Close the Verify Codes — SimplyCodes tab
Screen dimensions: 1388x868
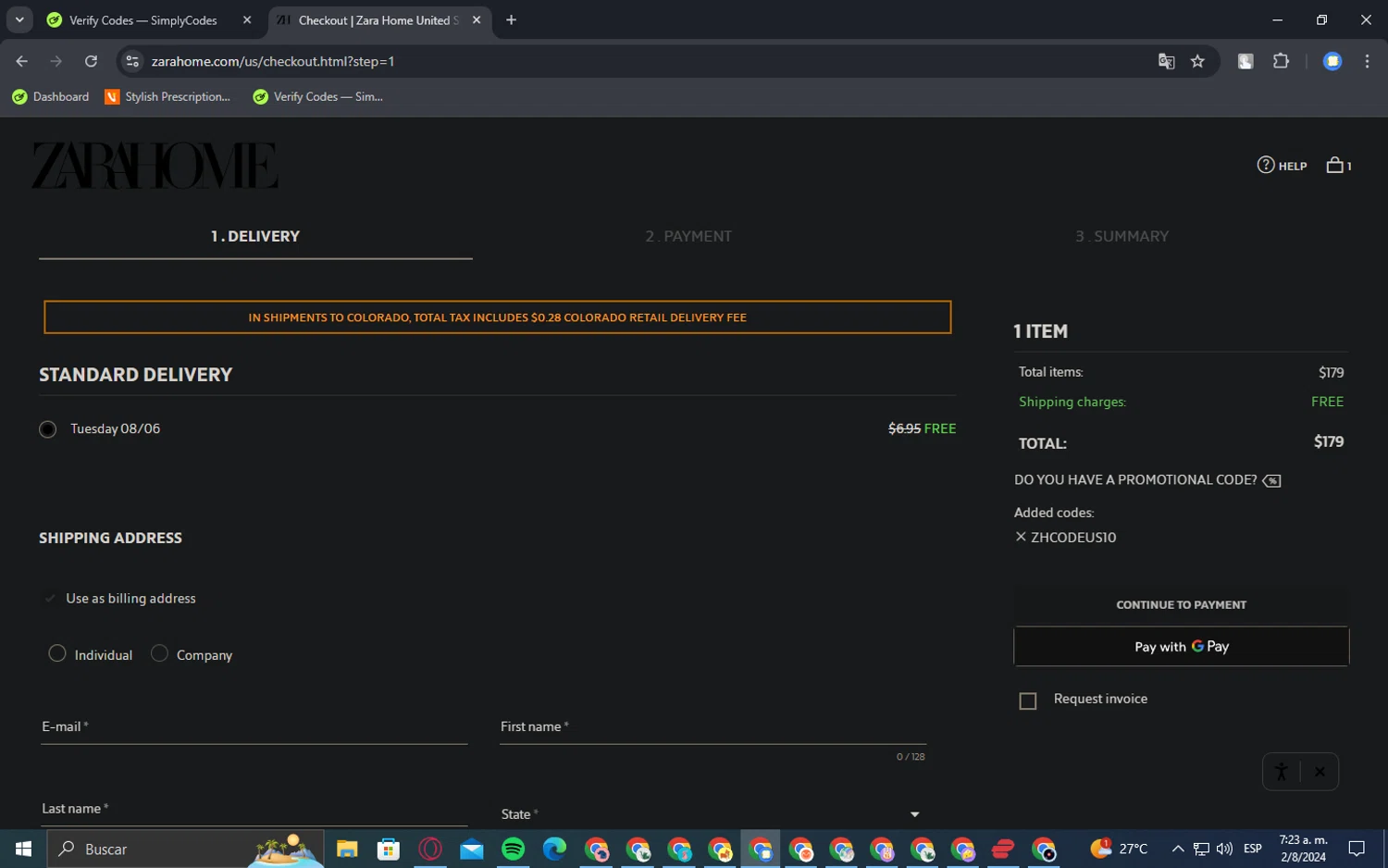click(247, 20)
